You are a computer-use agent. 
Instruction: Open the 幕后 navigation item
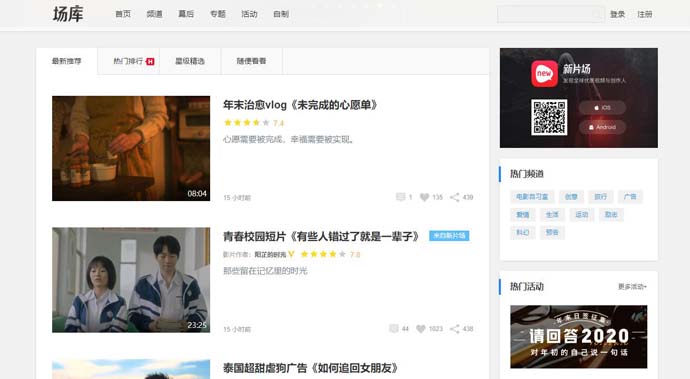[186, 14]
